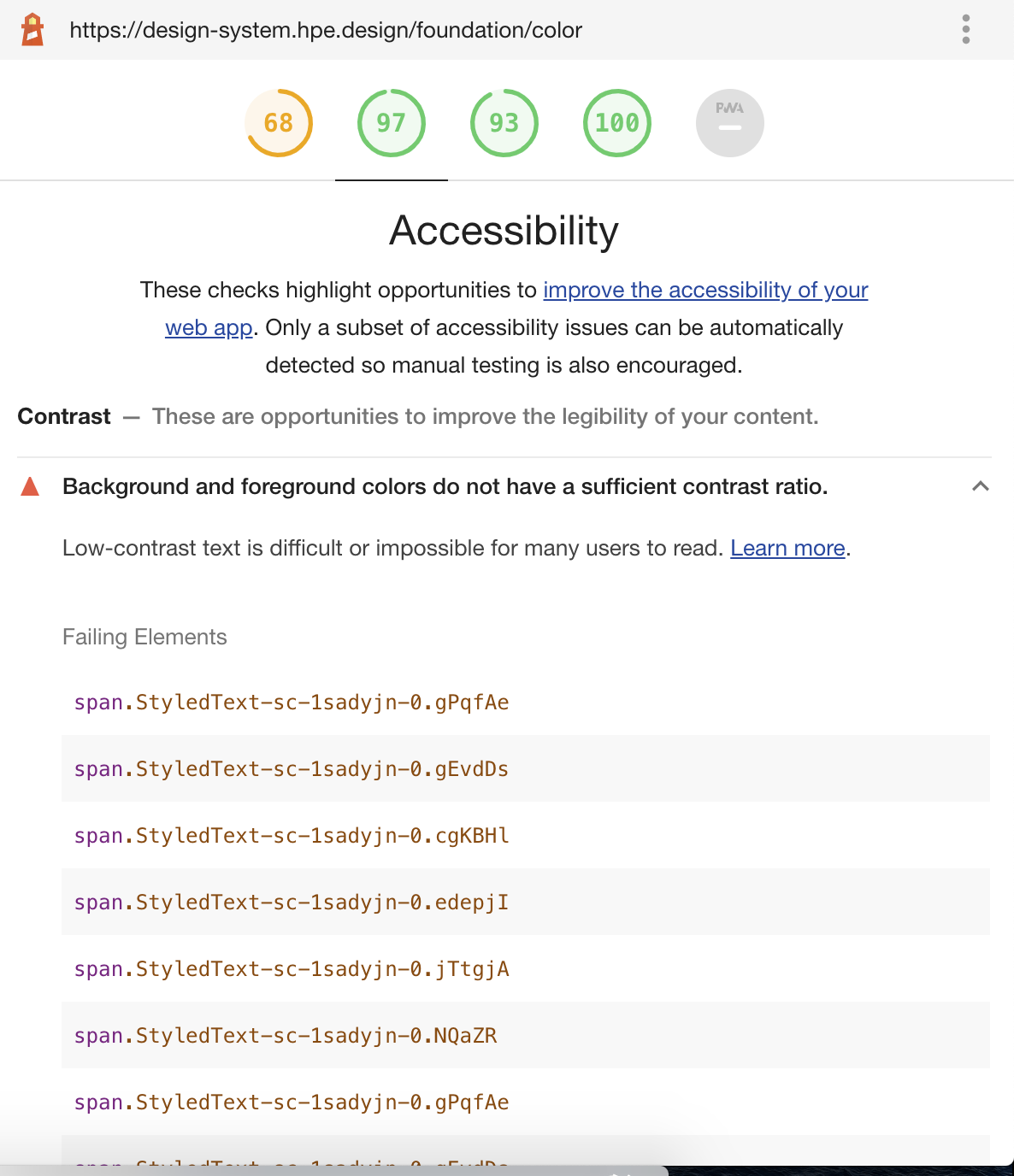Expand the first gPqfAe failing element row

[291, 702]
